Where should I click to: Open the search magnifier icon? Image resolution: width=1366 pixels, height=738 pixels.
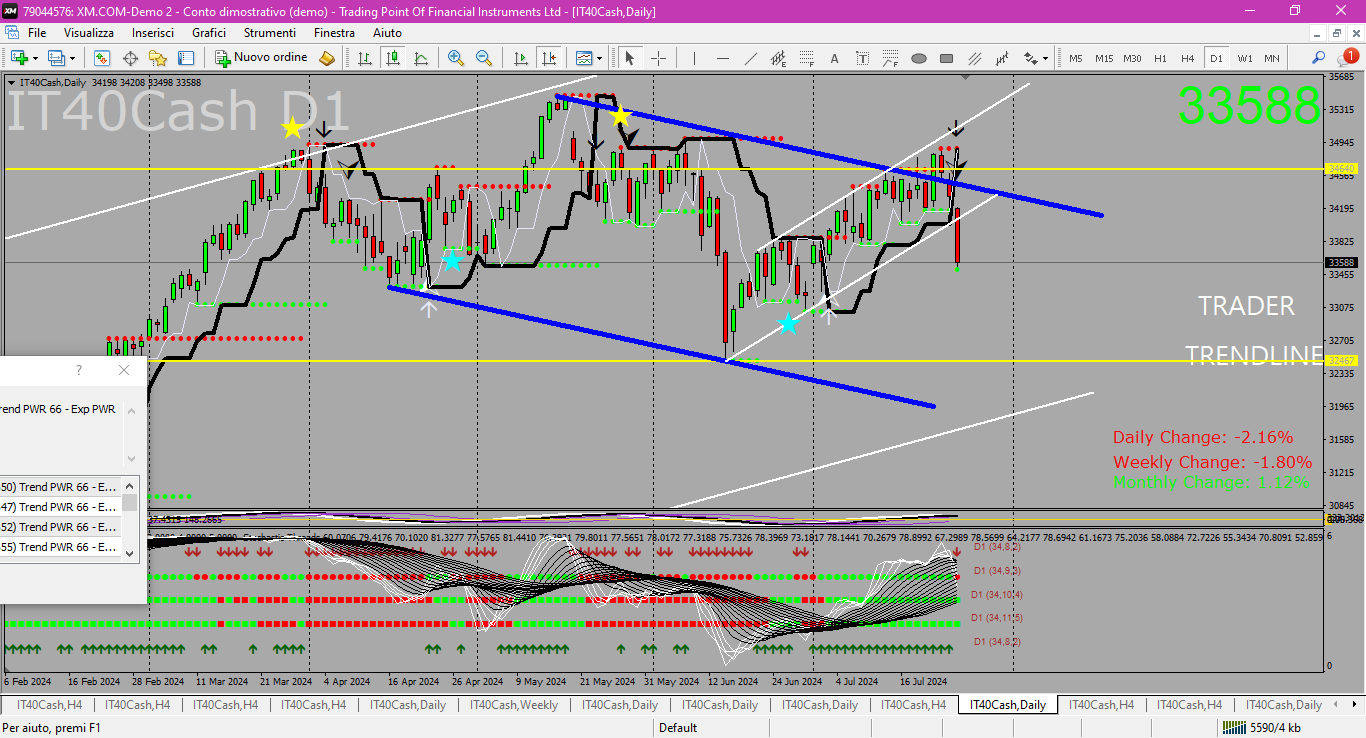[1319, 58]
